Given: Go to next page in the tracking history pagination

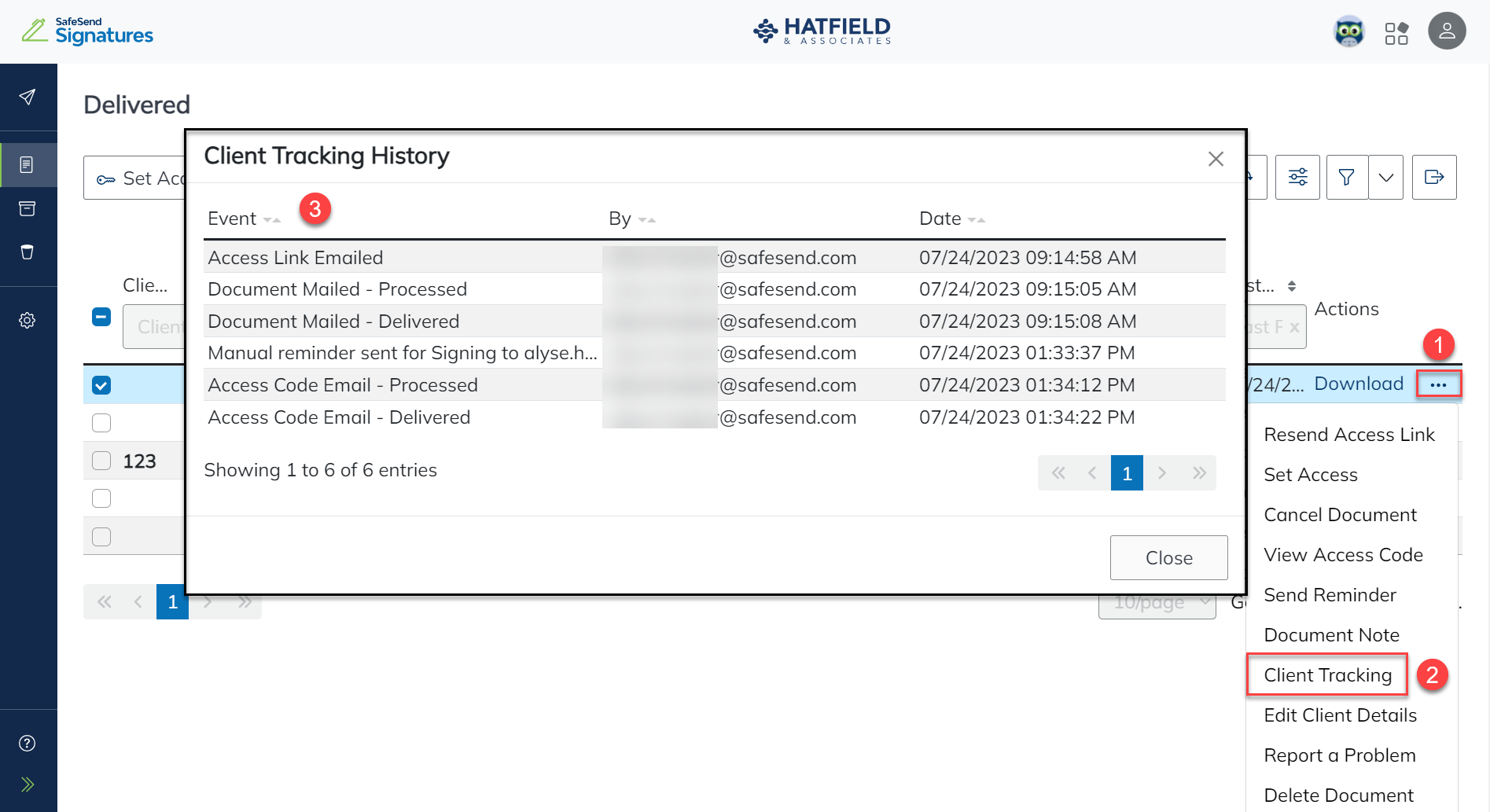Looking at the screenshot, I should click(1162, 472).
